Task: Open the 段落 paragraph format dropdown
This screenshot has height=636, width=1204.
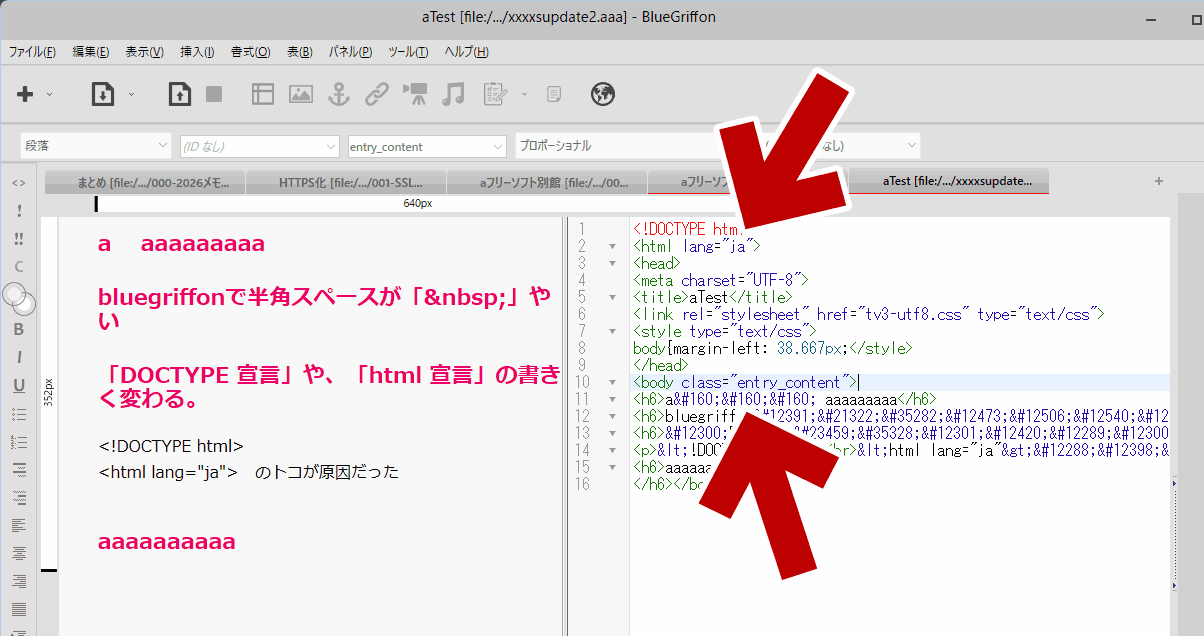Action: [96, 146]
